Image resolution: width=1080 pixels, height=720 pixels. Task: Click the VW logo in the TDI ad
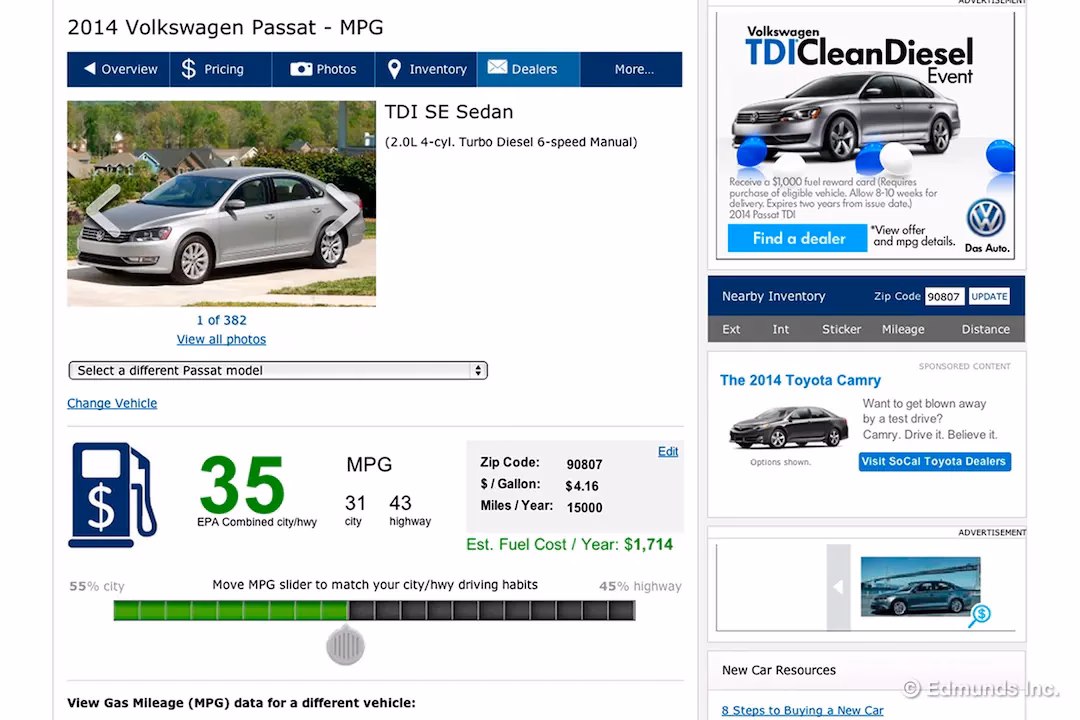(987, 218)
